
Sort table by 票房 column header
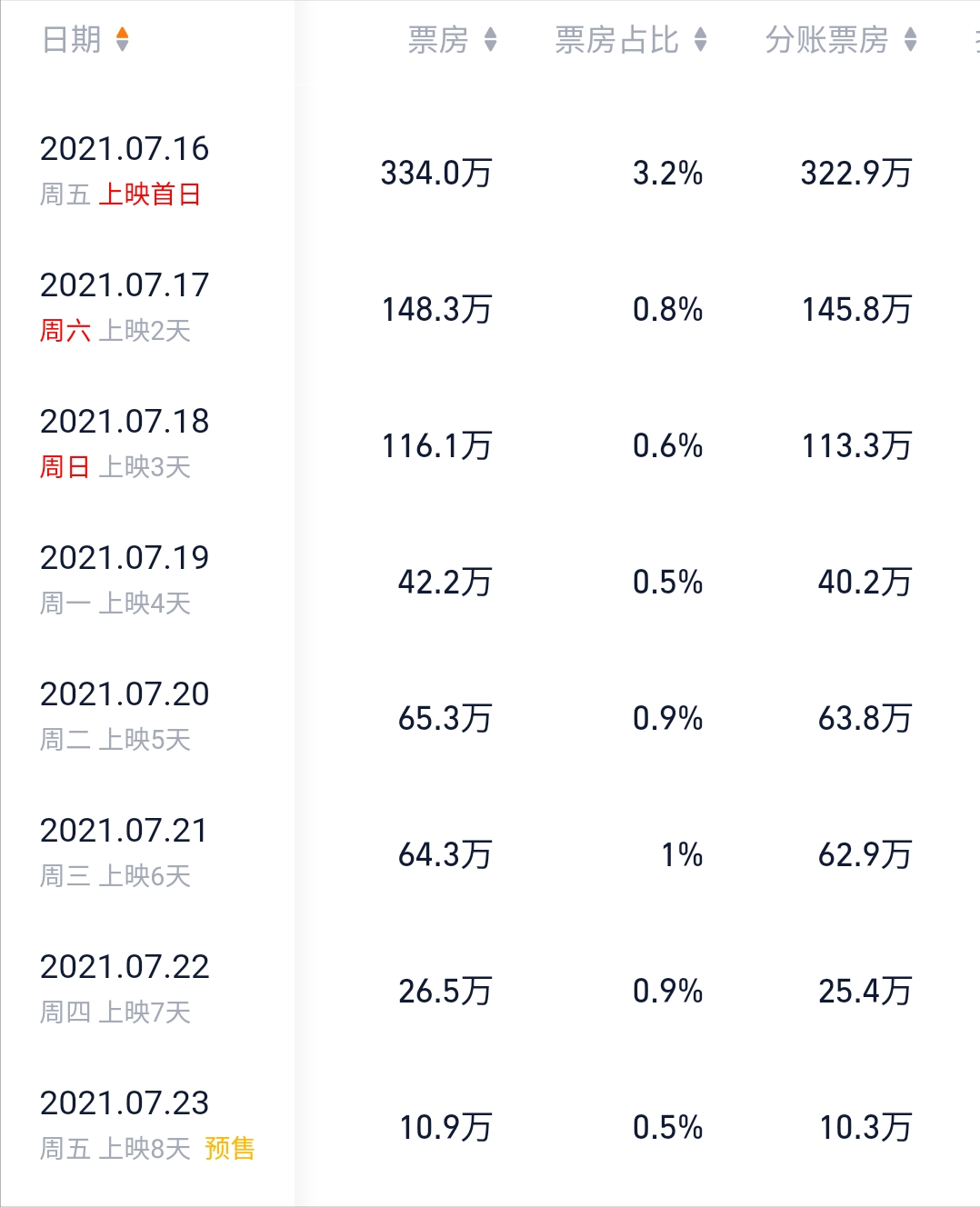438,40
